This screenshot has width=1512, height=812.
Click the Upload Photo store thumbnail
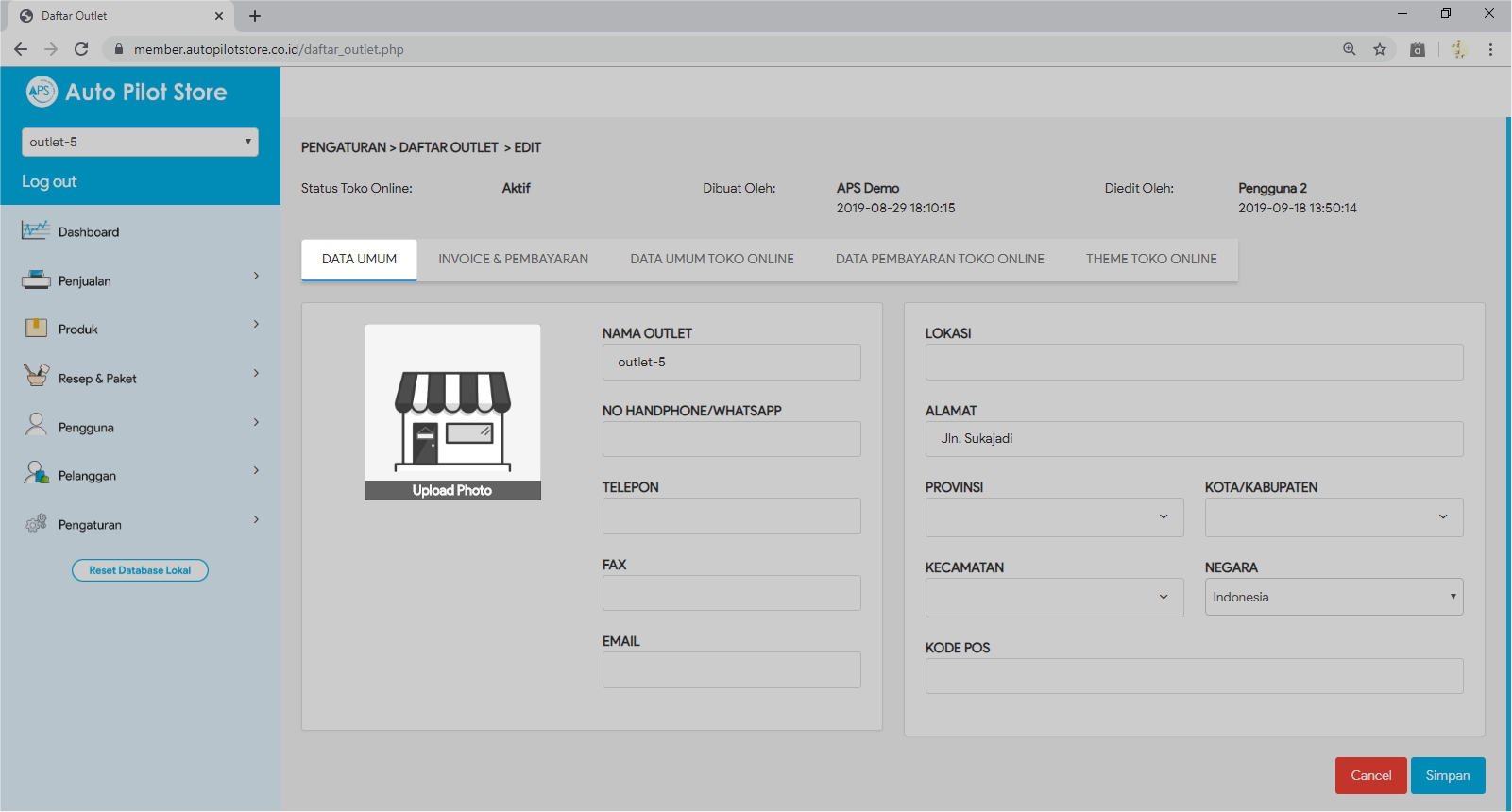coord(452,412)
